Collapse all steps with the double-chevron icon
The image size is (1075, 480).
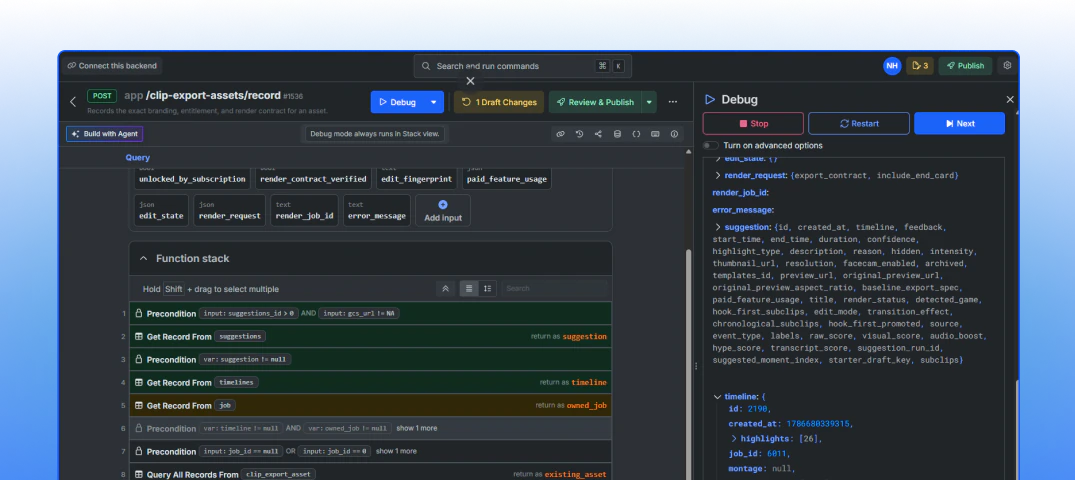click(445, 289)
